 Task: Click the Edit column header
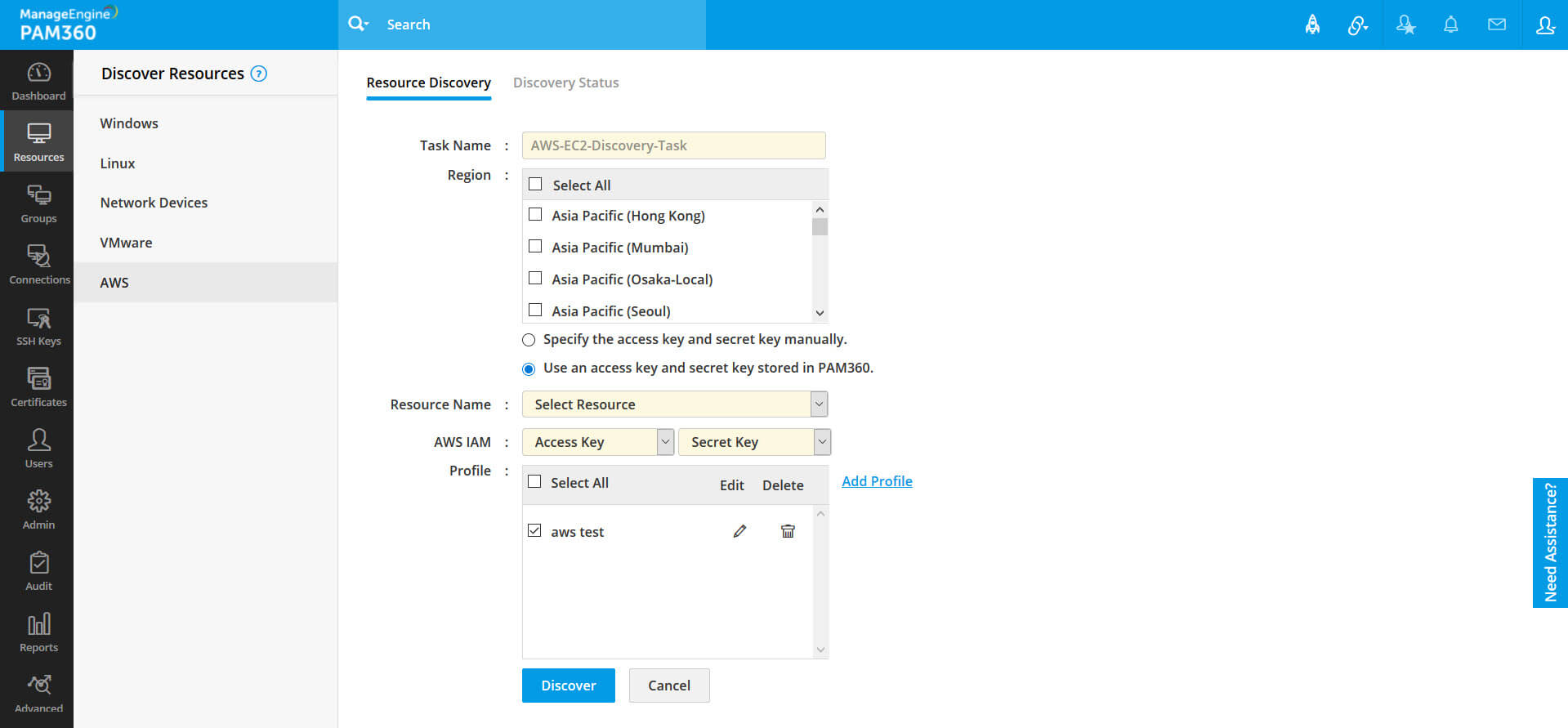[731, 485]
